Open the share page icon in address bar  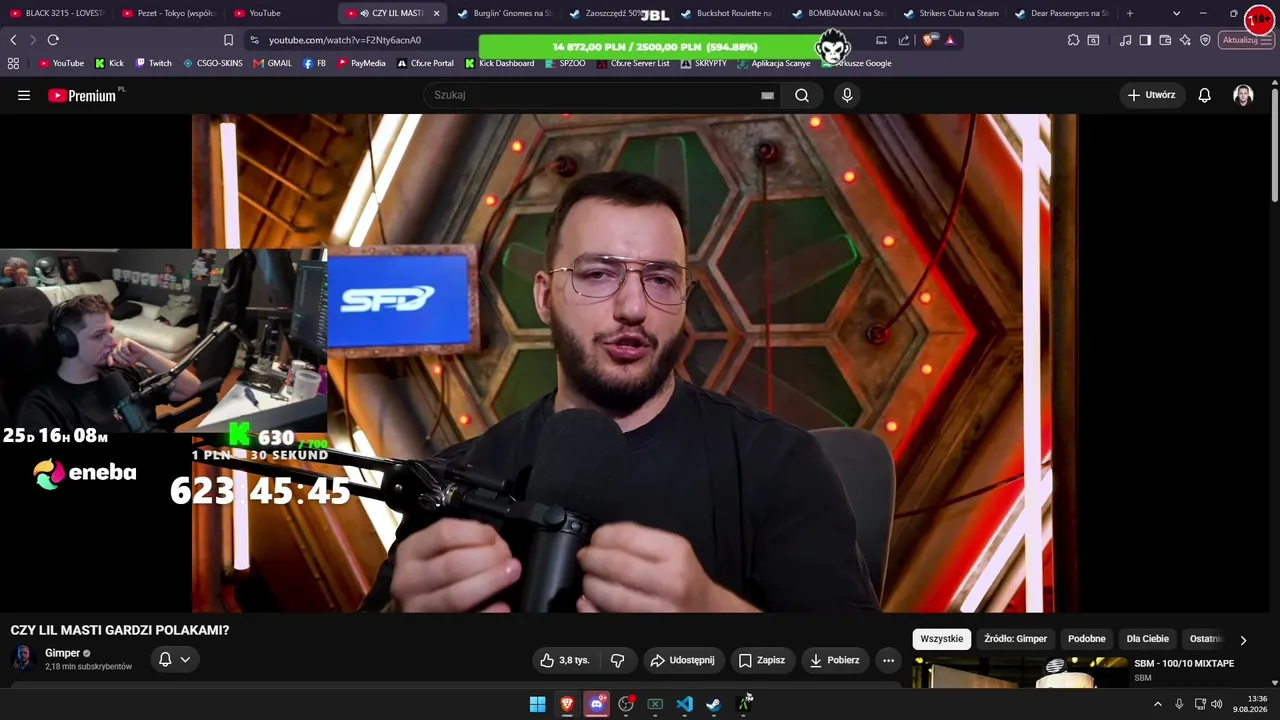(x=904, y=40)
